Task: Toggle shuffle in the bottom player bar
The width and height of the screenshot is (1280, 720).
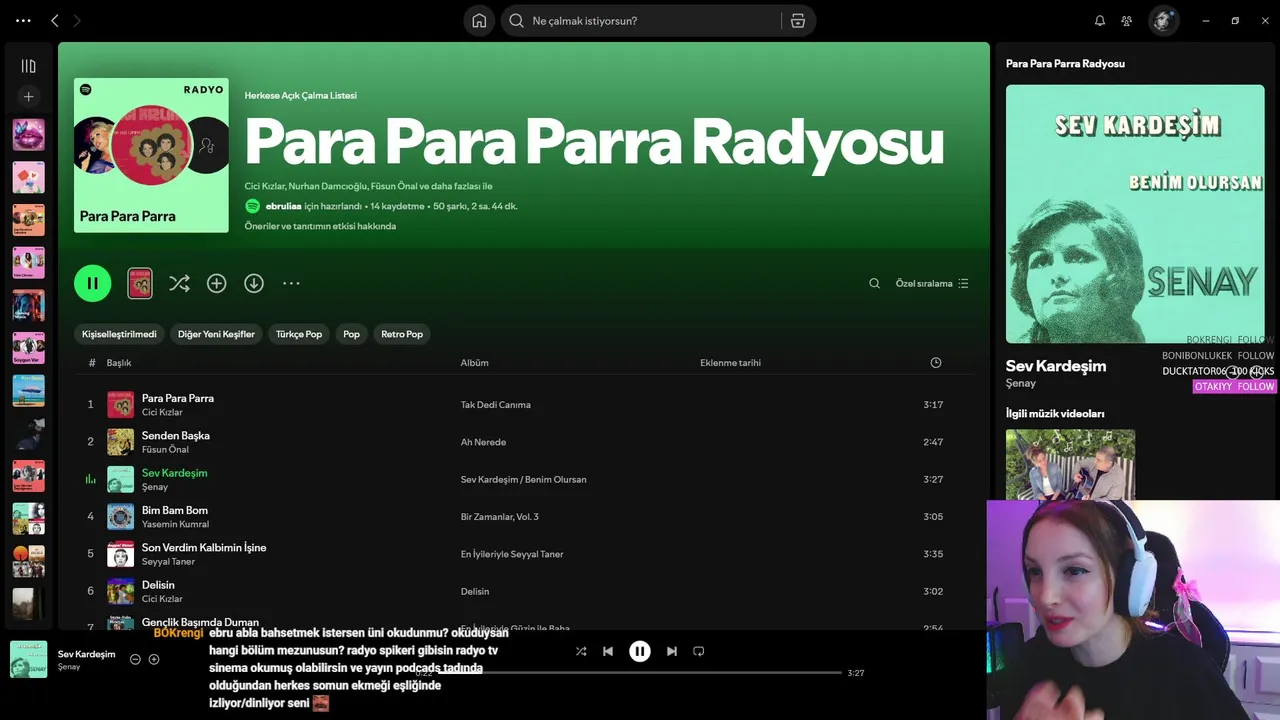Action: [581, 651]
